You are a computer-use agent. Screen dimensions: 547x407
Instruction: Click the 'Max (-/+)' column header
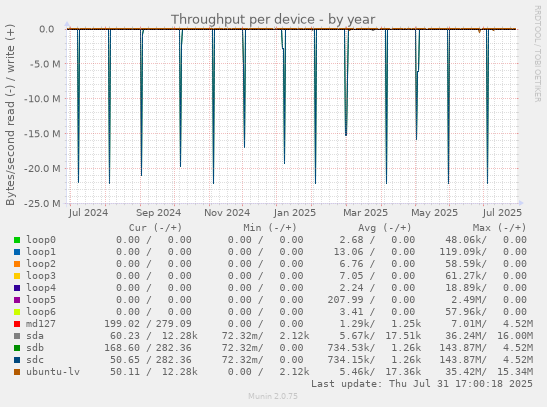[499, 228]
